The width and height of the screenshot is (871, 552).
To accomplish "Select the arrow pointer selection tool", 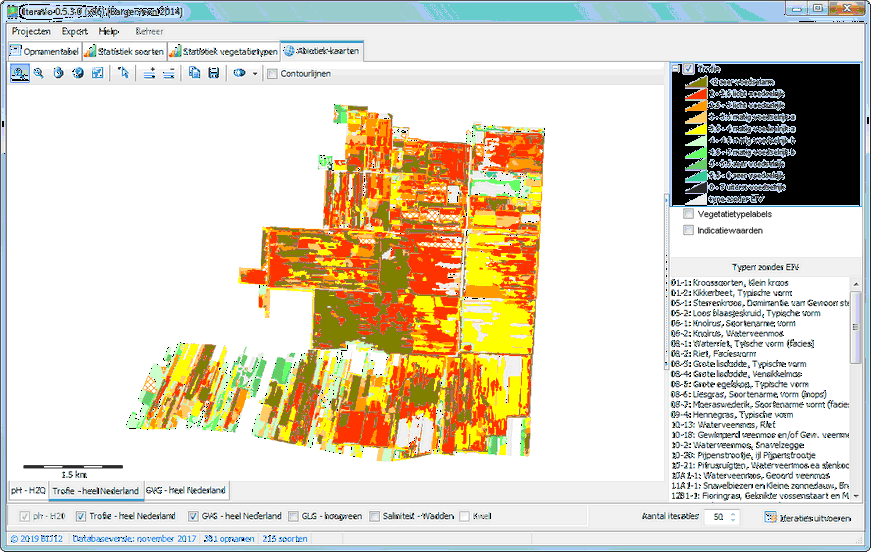I will coord(124,73).
